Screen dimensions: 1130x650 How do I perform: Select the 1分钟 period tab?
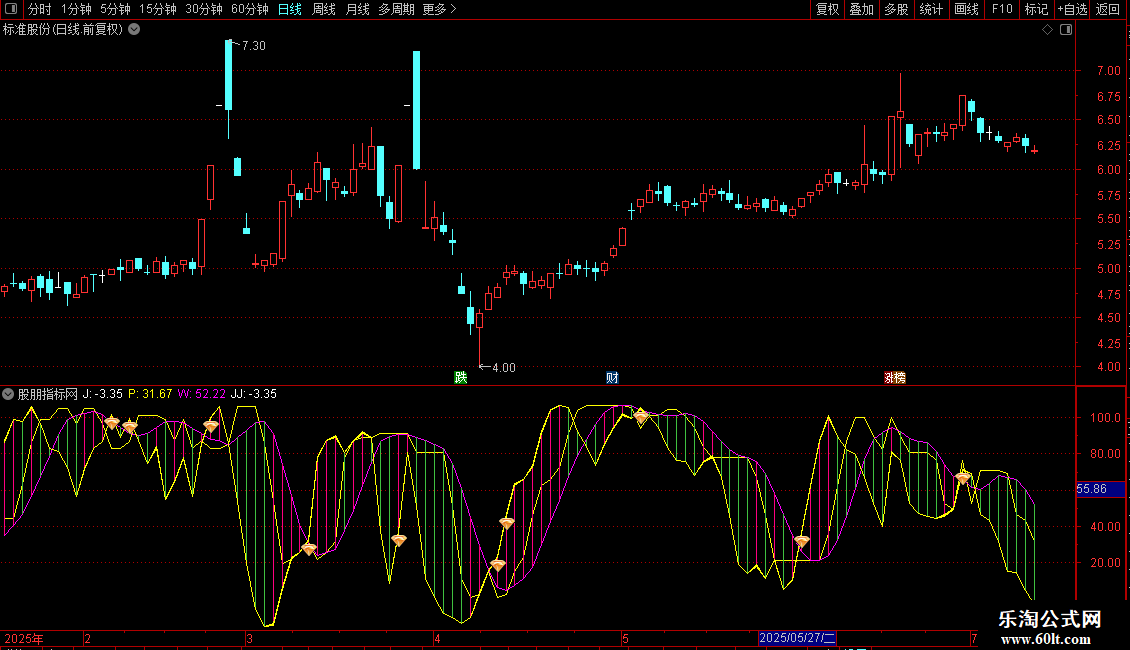(x=76, y=9)
